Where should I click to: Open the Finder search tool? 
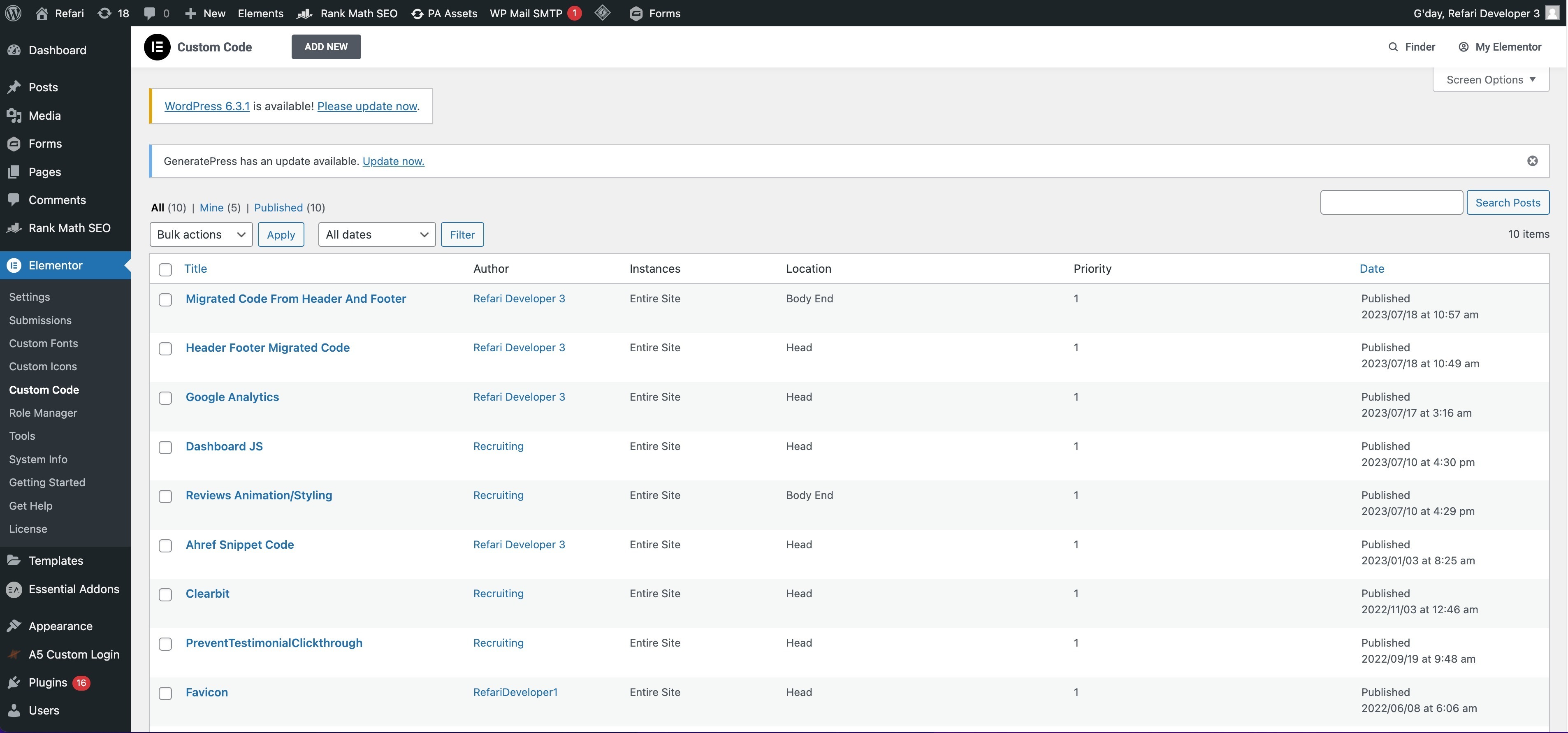(x=1412, y=47)
